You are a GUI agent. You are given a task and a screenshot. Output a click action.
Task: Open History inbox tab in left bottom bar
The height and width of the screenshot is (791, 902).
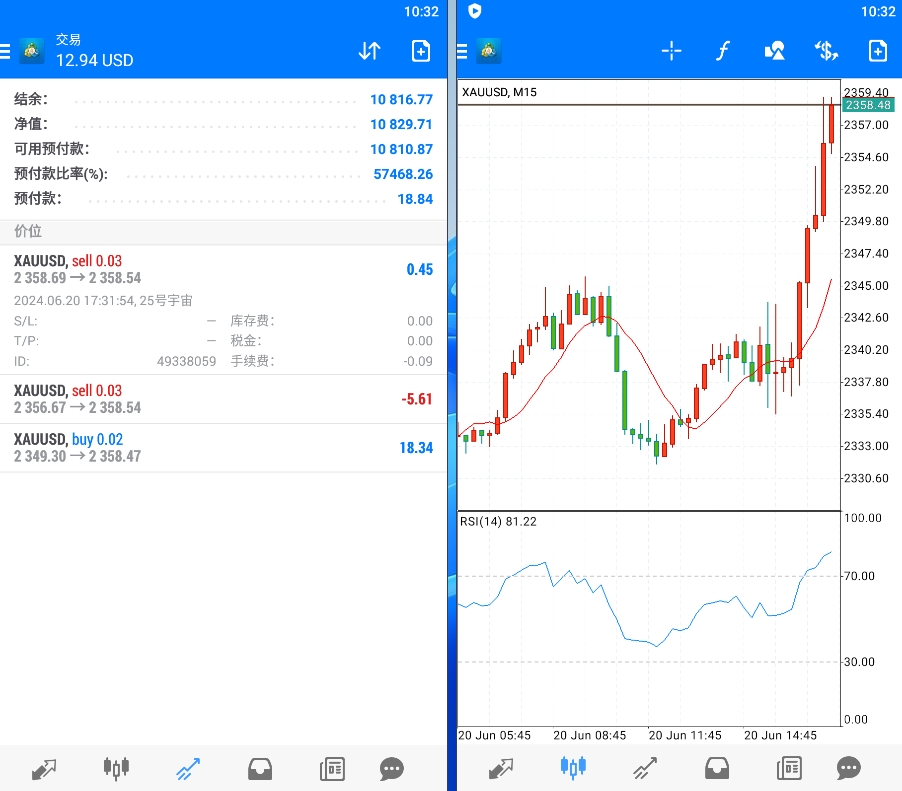click(x=260, y=769)
